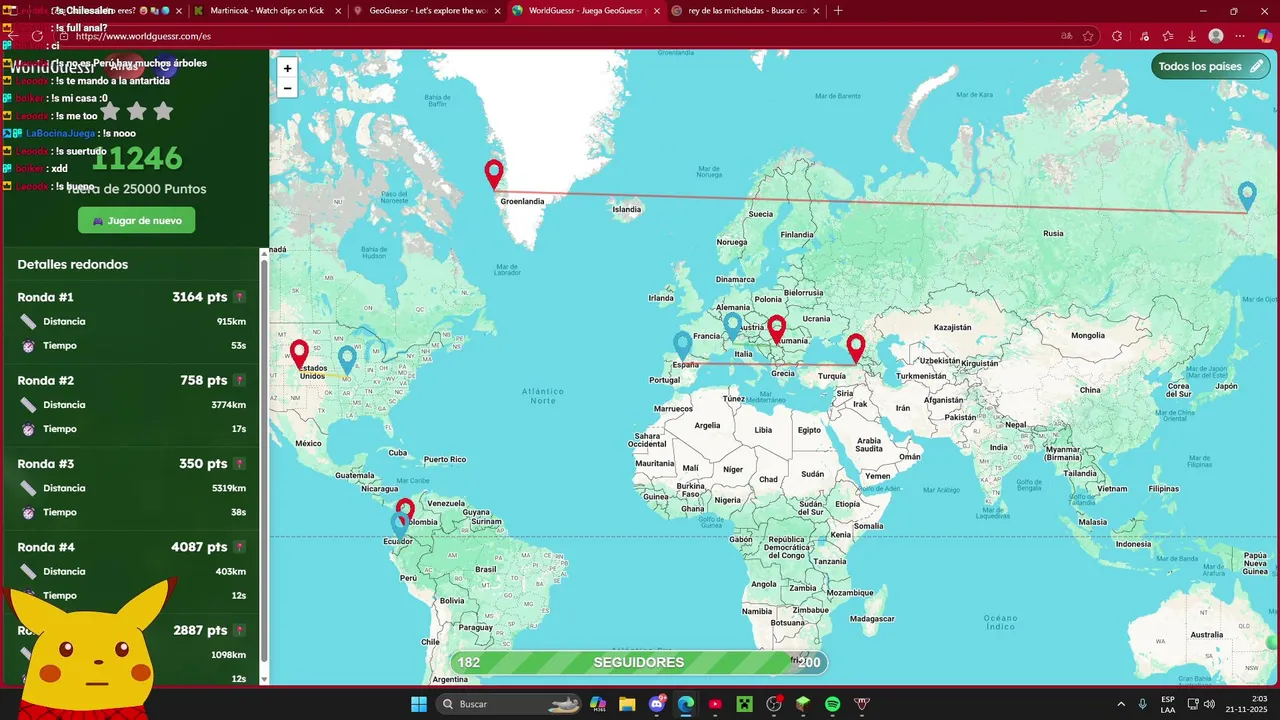Open Spotify from the taskbar
Viewport: 1280px width, 720px height.
click(x=832, y=704)
